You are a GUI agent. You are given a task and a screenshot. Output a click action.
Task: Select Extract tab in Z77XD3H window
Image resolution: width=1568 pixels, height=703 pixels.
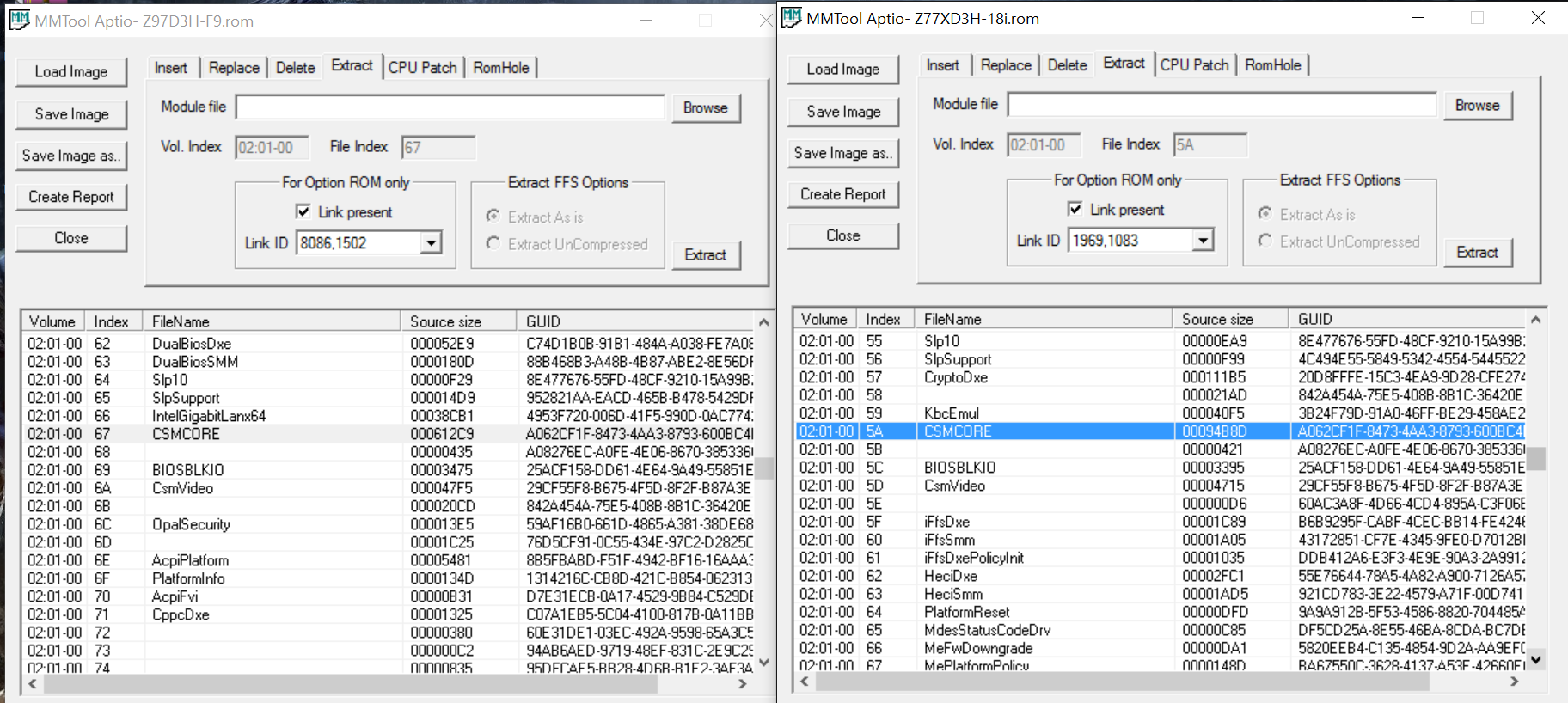1124,64
